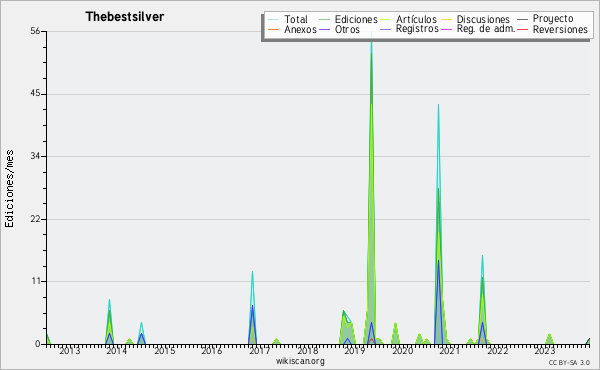
Task: Click the 2016 x-axis year label
Action: coord(212,351)
